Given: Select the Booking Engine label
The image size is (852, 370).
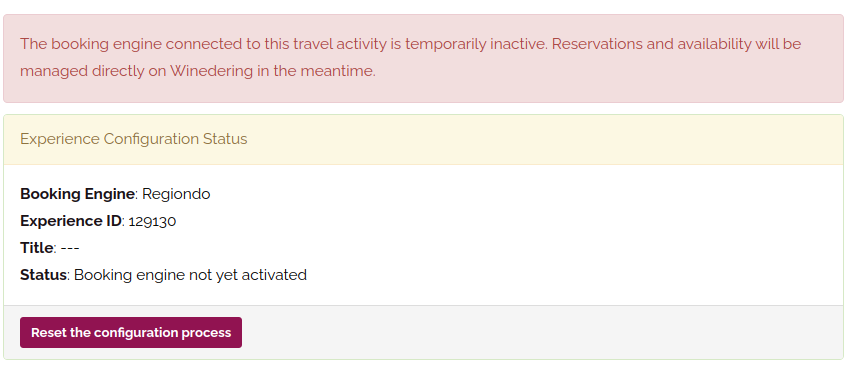Looking at the screenshot, I should [x=77, y=194].
